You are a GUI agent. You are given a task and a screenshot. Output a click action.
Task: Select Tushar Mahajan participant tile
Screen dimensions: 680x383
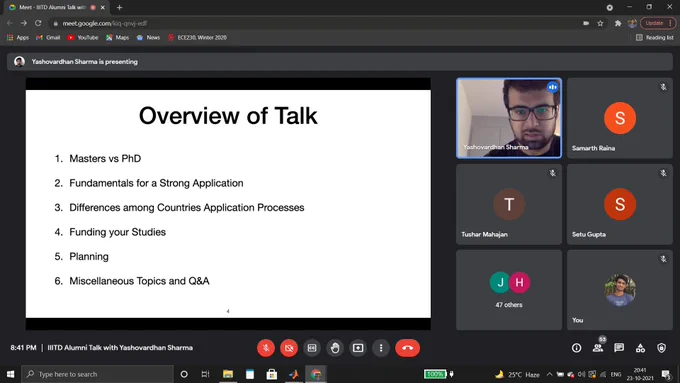(x=509, y=204)
